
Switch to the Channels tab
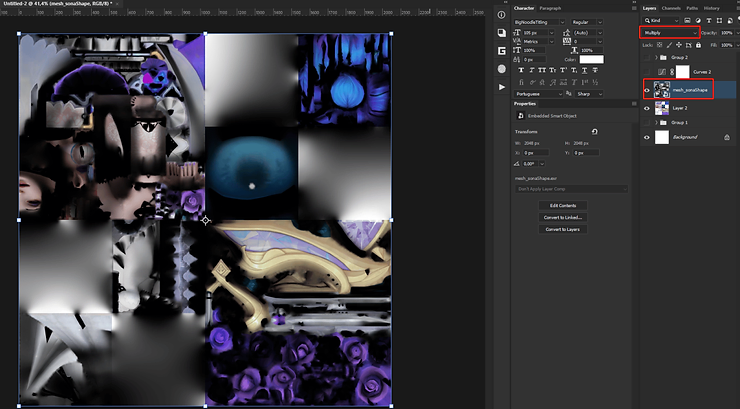point(671,8)
